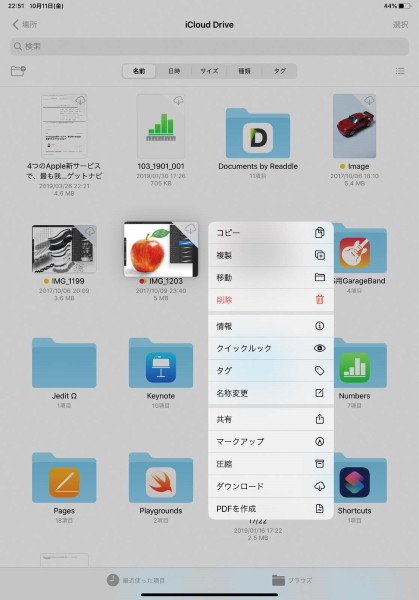Sort files by サイズ segment
Image resolution: width=419 pixels, height=600 pixels.
coord(209,71)
